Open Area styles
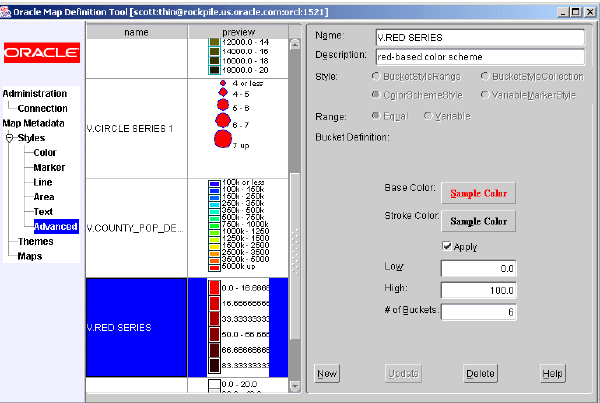Screen dimensions: 600x403 pos(44,197)
